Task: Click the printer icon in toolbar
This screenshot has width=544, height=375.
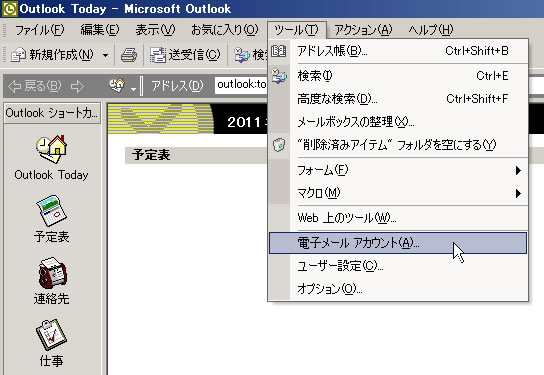Action: [x=129, y=55]
